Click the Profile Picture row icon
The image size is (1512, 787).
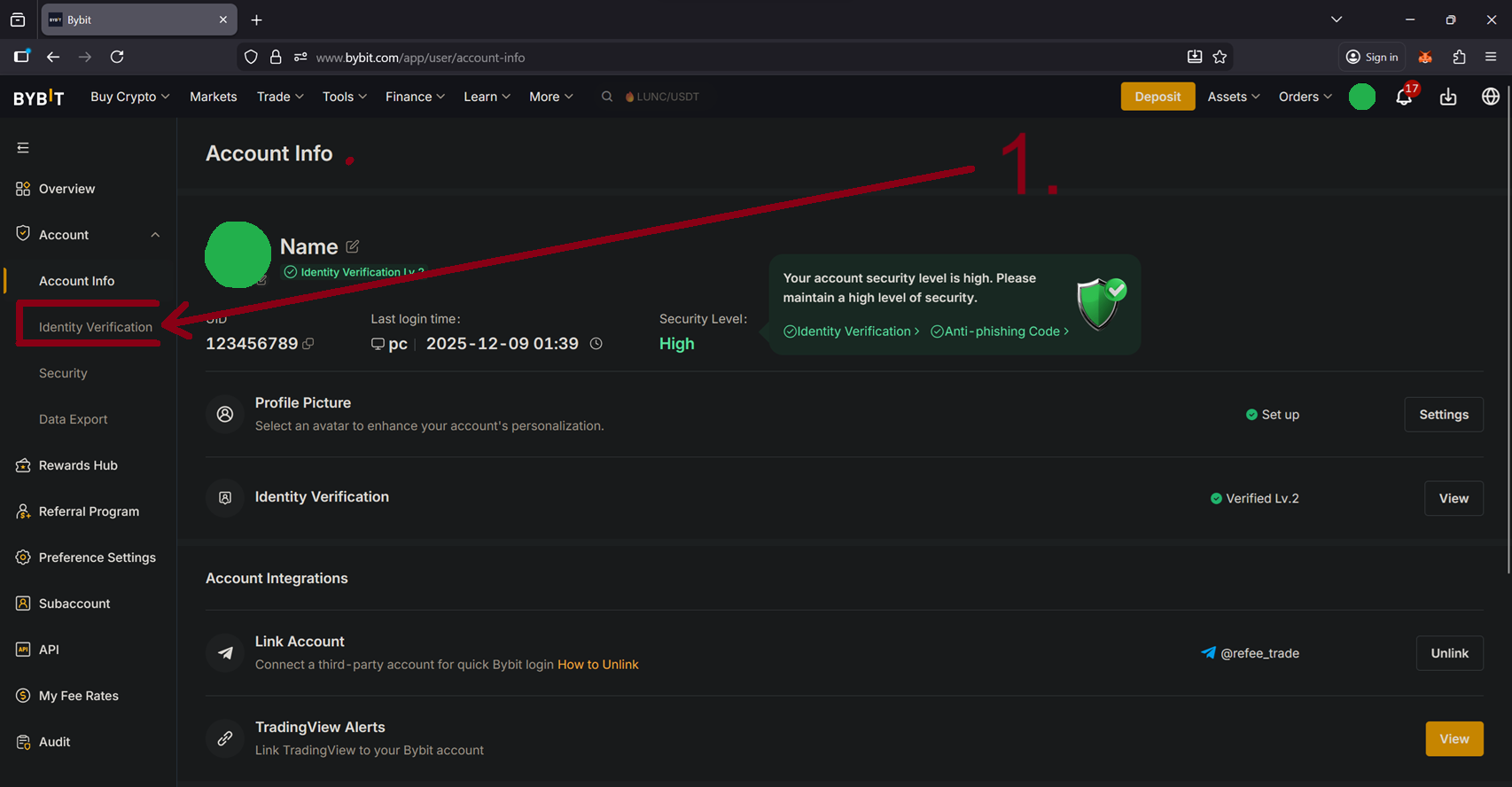coord(225,414)
